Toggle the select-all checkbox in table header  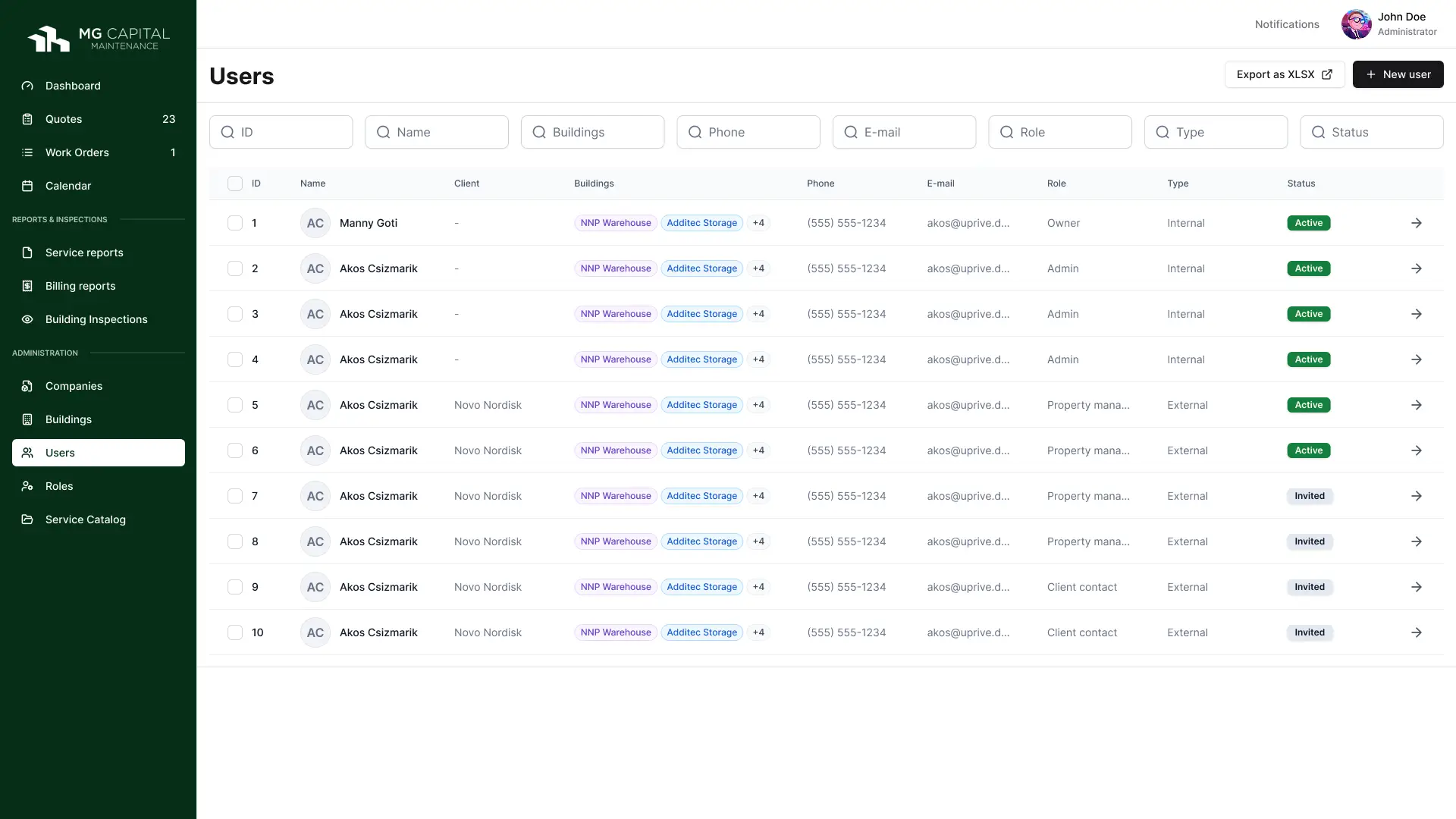[235, 184]
